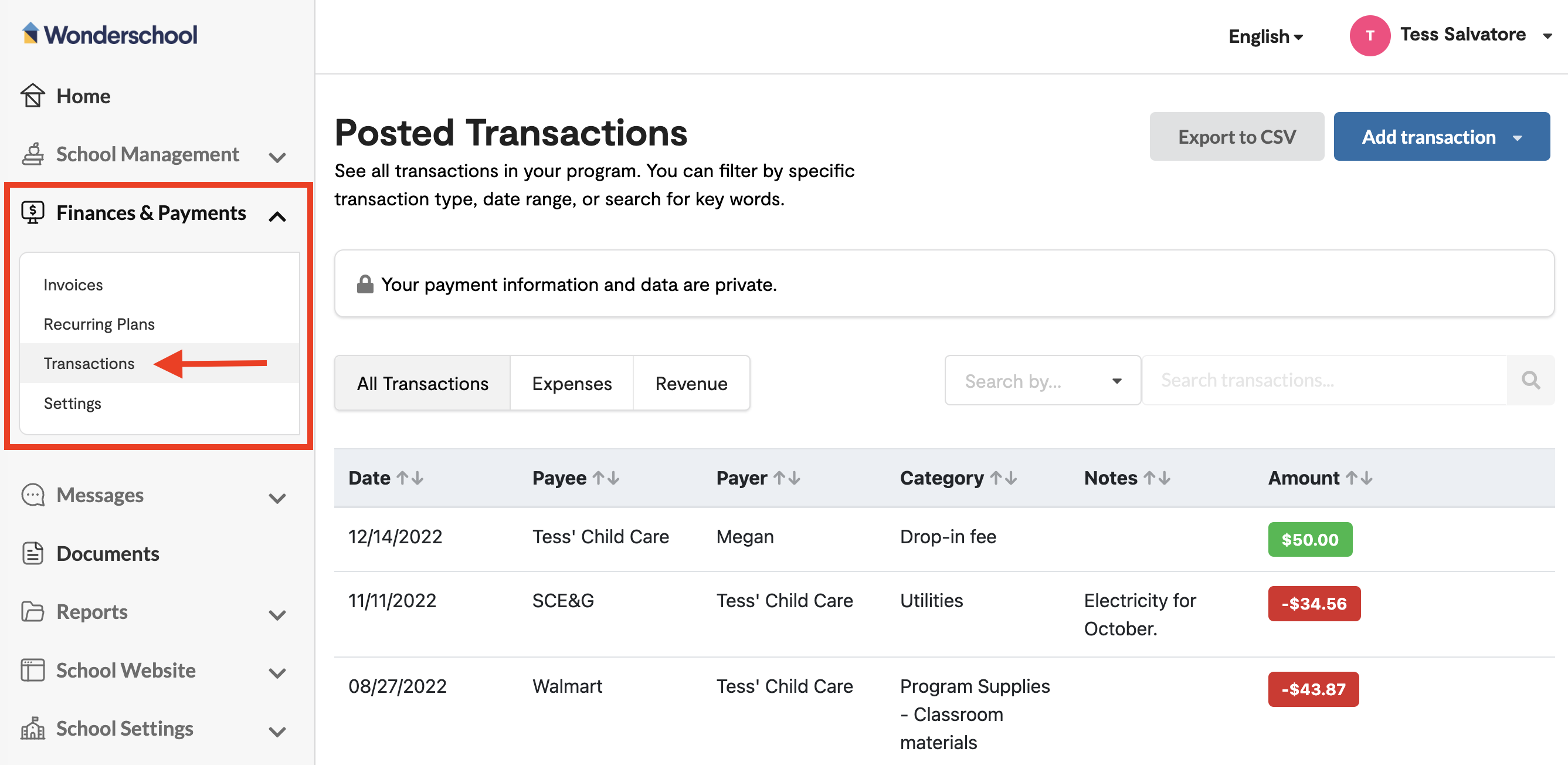
Task: Click the Reports folder icon
Action: pos(33,611)
